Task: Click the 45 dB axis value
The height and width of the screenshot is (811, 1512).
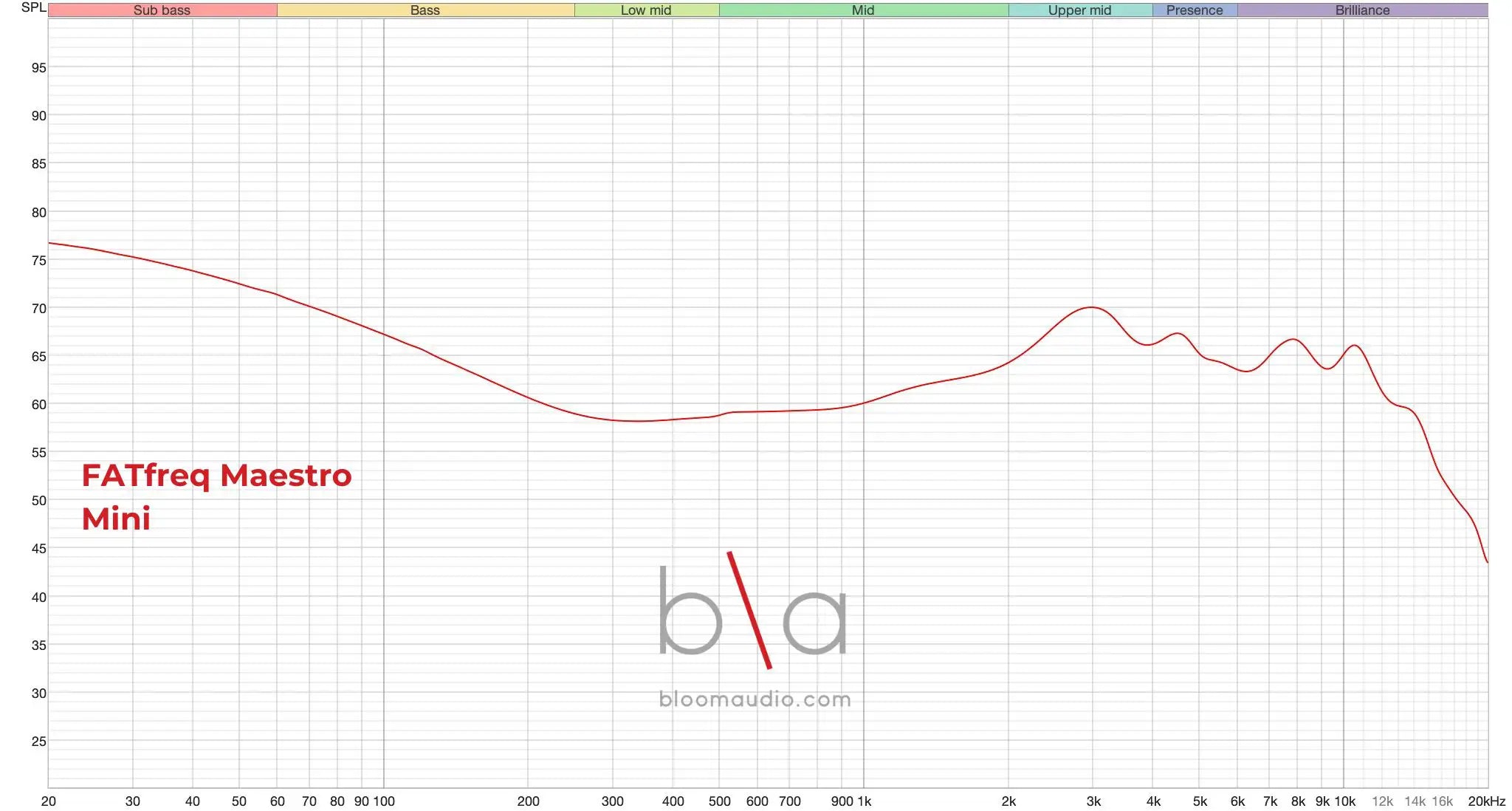Action: tap(38, 549)
